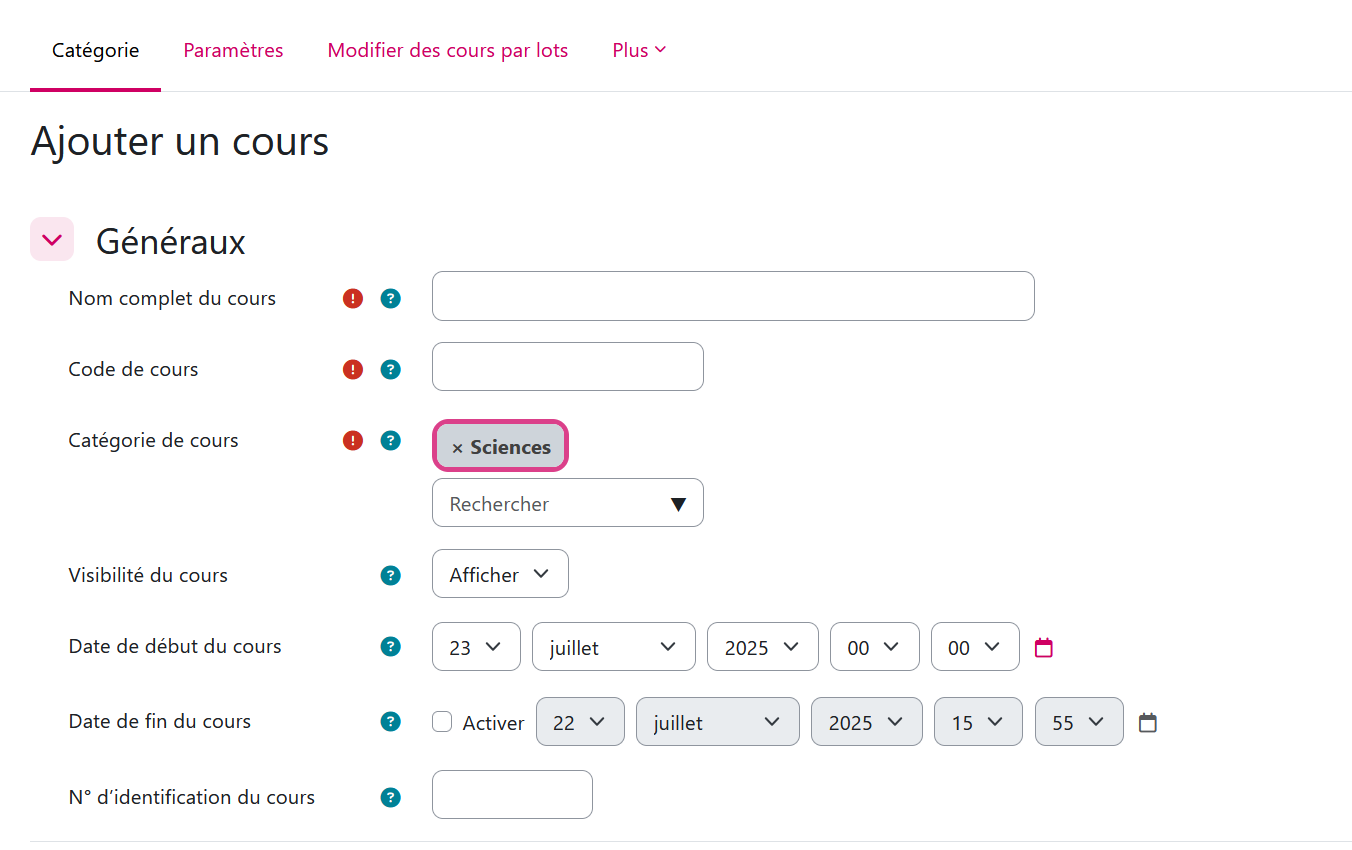Open help for Date de début du cours
The width and height of the screenshot is (1352, 850).
(390, 646)
